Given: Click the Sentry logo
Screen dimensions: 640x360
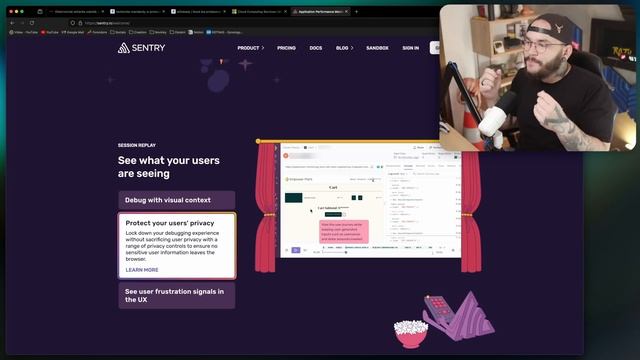Looking at the screenshot, I should pyautogui.click(x=141, y=48).
